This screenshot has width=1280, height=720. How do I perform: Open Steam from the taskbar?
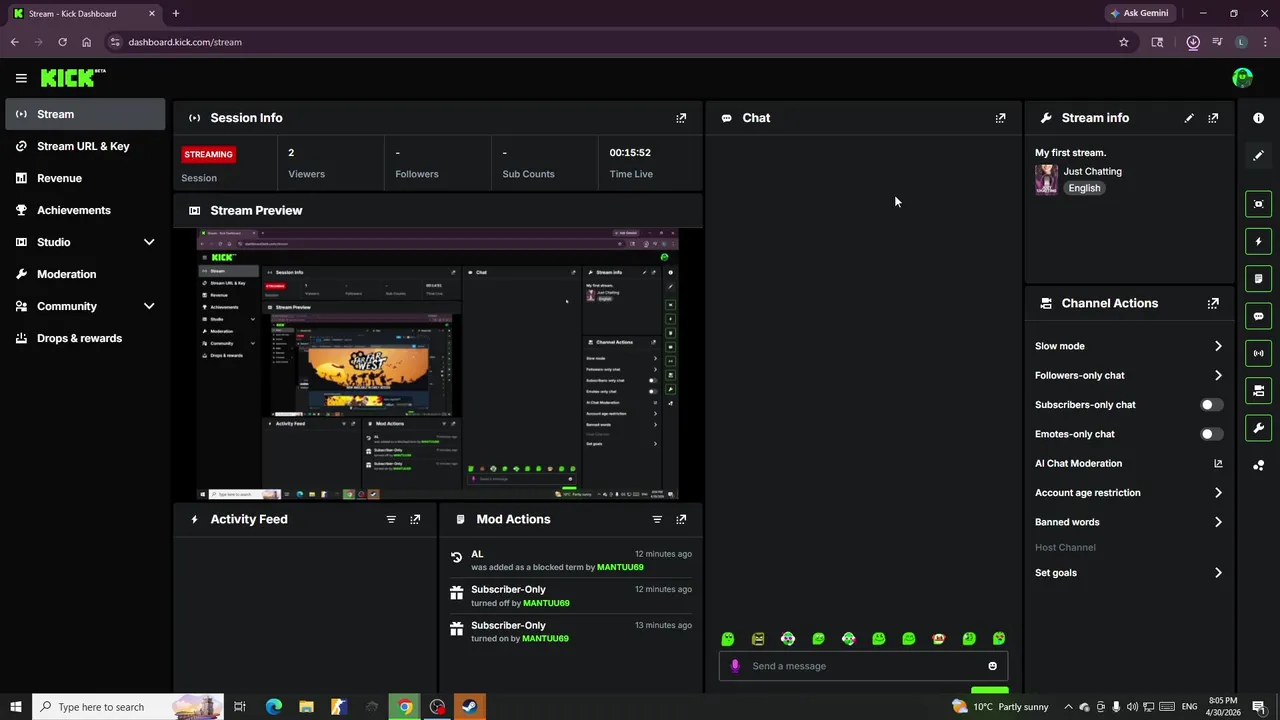[x=469, y=707]
